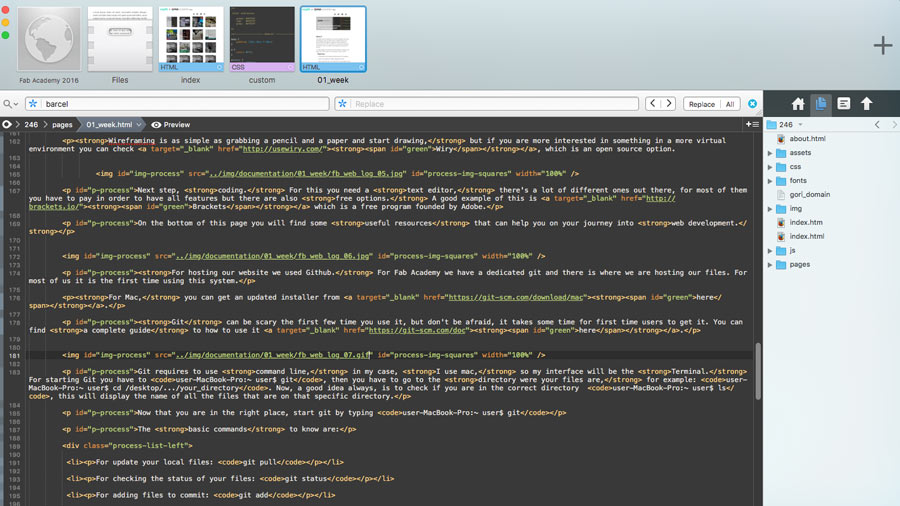Click the js folder icon

point(781,251)
